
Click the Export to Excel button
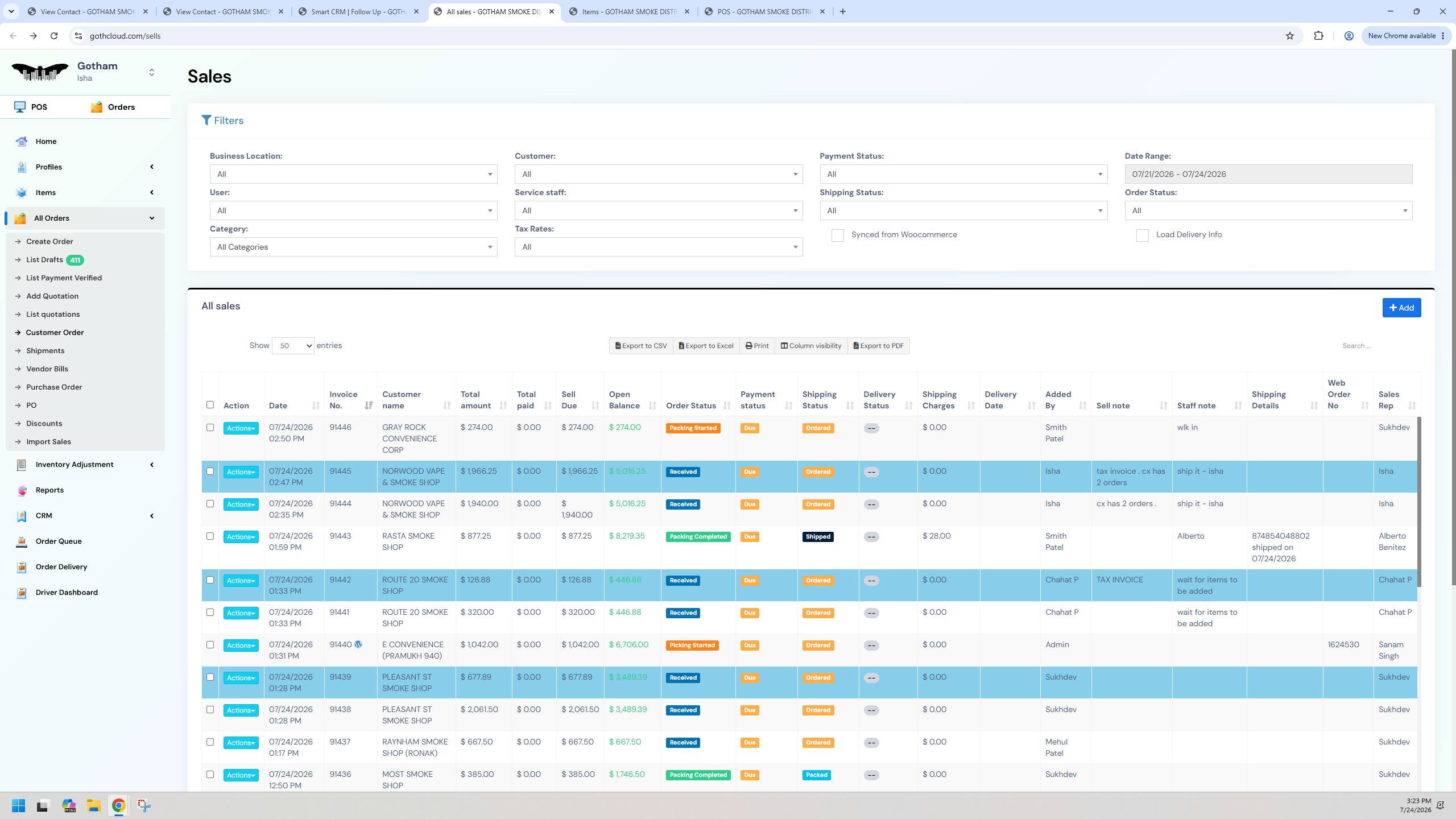[x=706, y=346]
